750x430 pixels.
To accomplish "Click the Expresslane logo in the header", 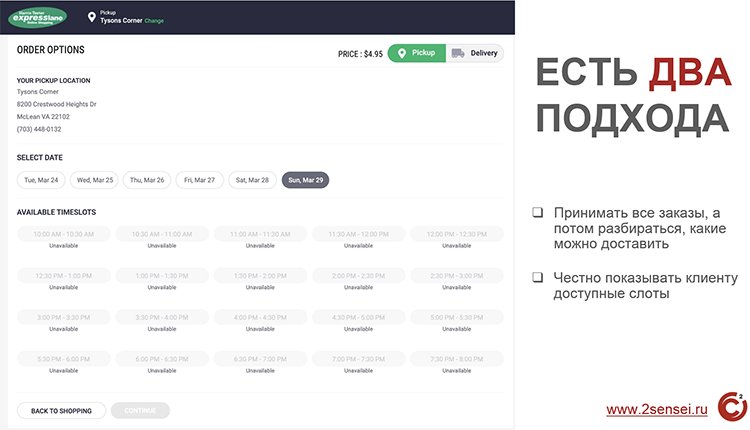I will [x=37, y=17].
